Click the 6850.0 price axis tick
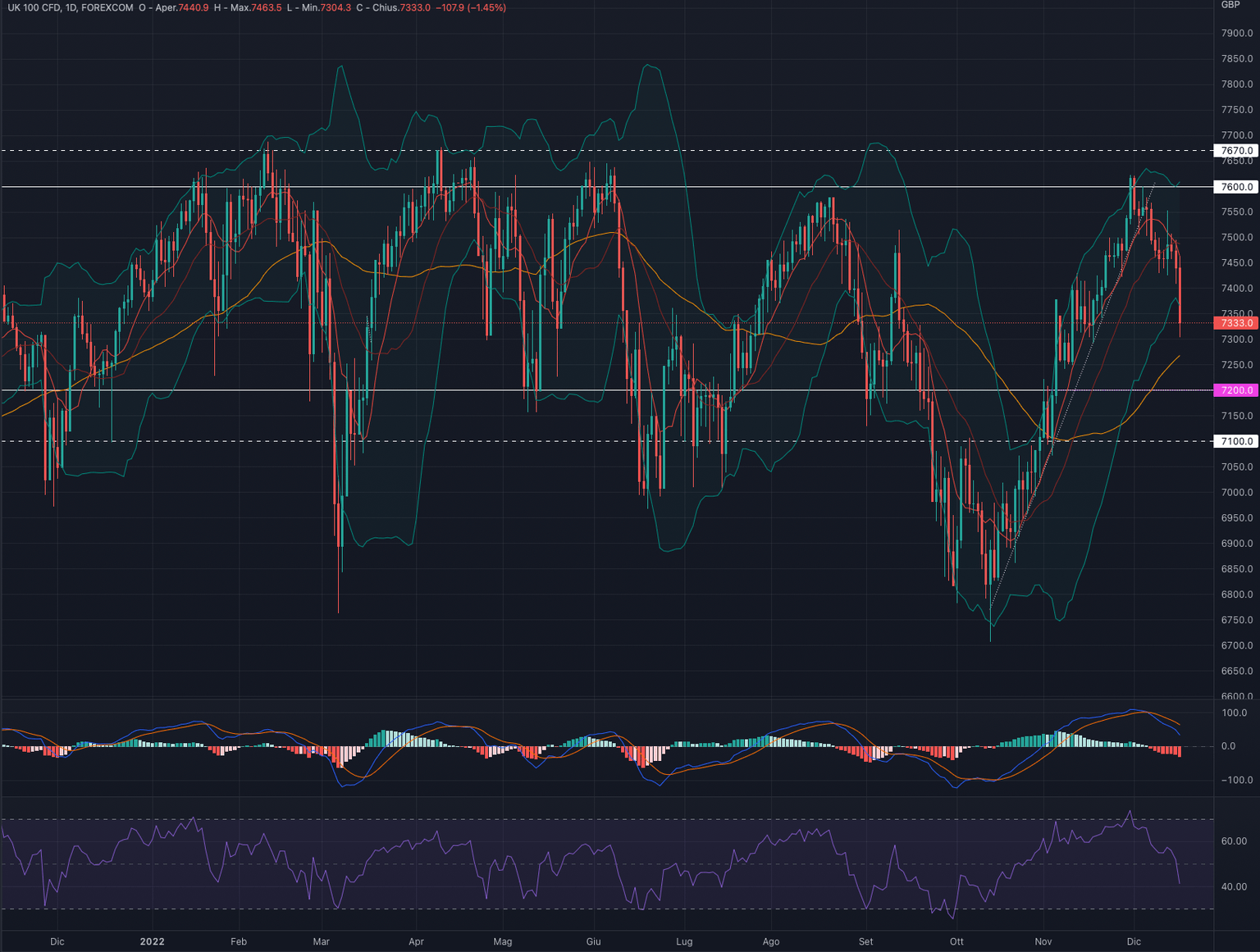 [1237, 569]
